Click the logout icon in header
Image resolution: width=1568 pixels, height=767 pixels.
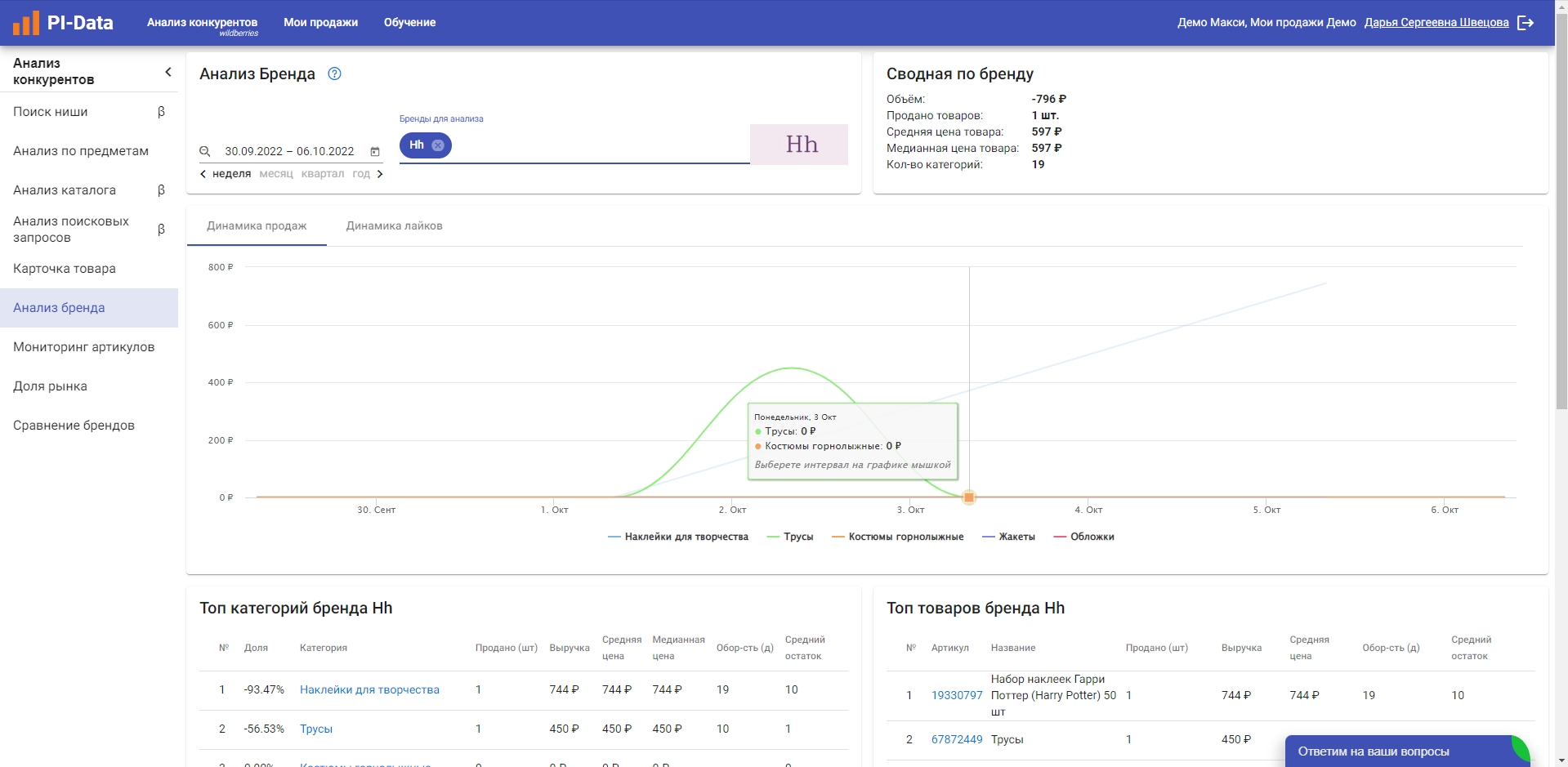1525,23
